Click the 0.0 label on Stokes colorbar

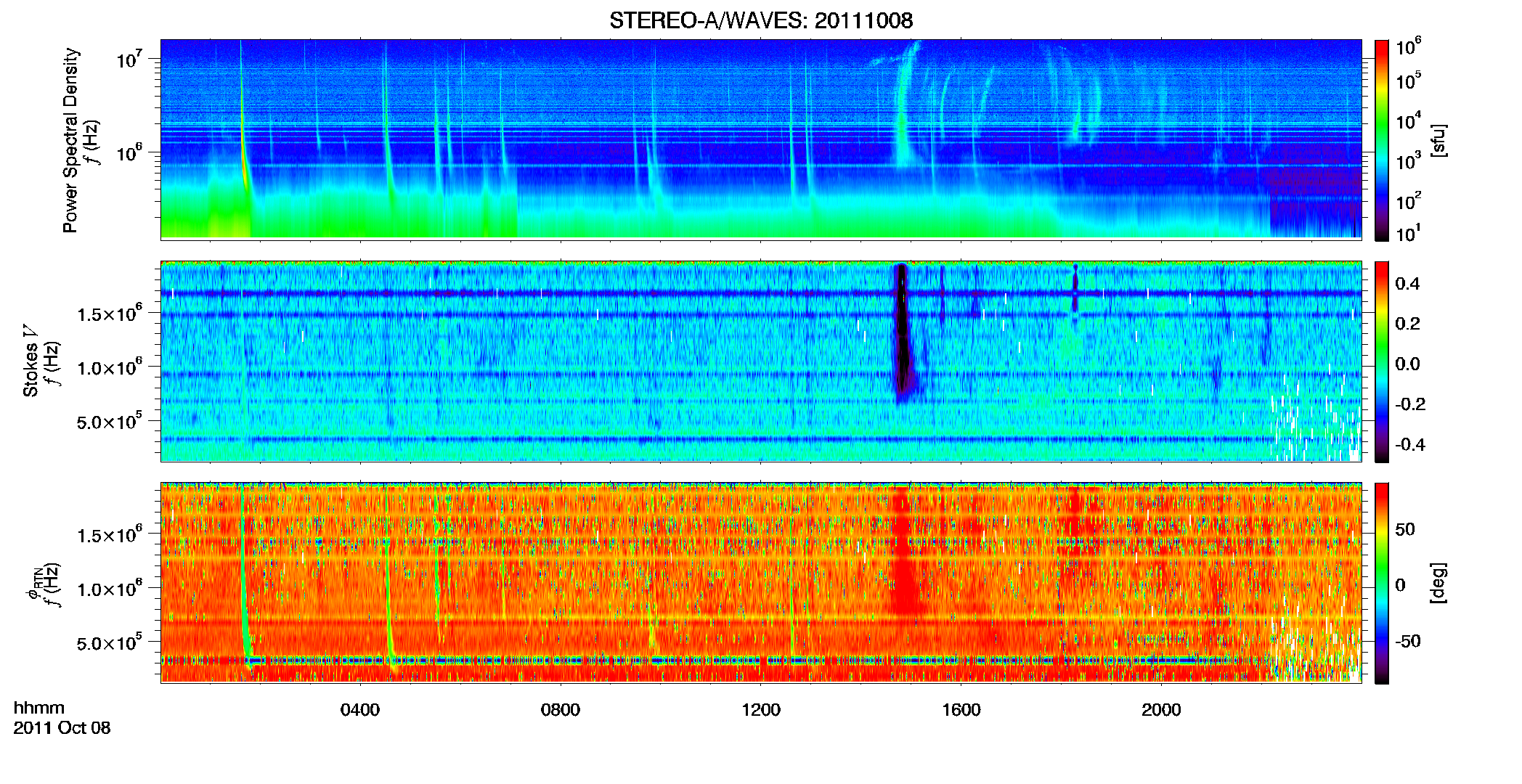[x=1407, y=364]
